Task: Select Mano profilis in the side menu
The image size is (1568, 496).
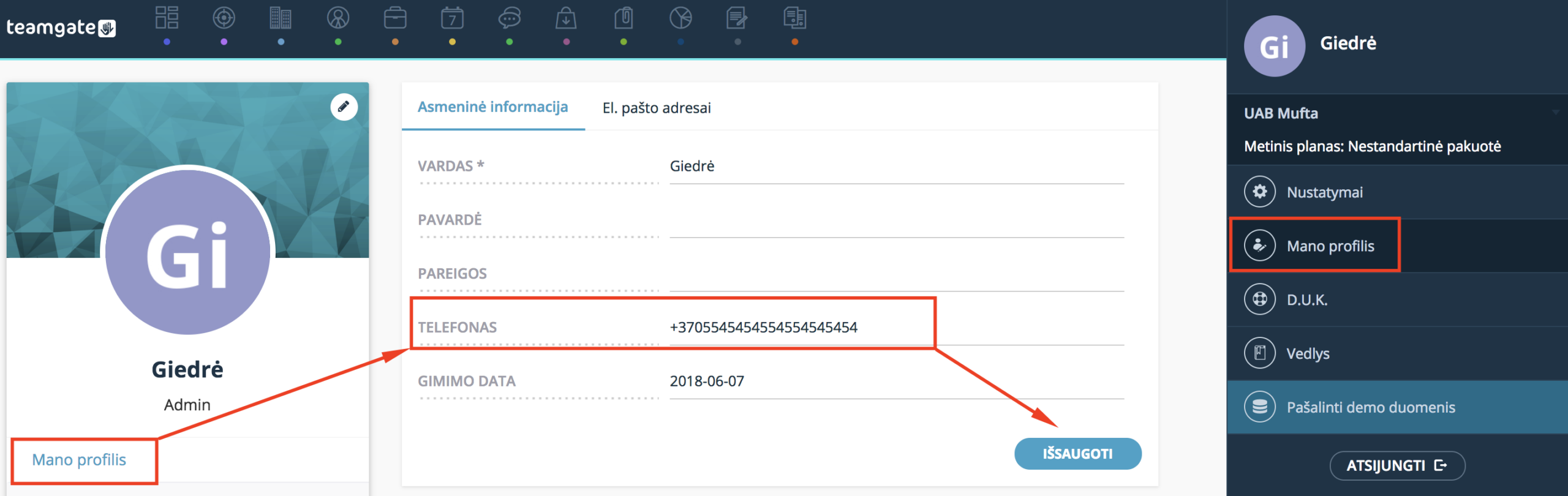Action: coord(1398,246)
